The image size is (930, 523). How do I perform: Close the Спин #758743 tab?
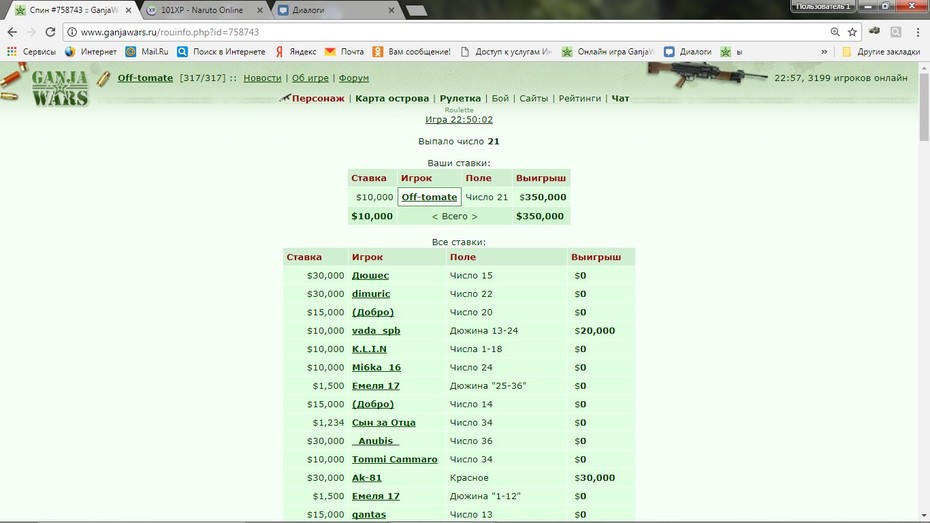point(129,10)
